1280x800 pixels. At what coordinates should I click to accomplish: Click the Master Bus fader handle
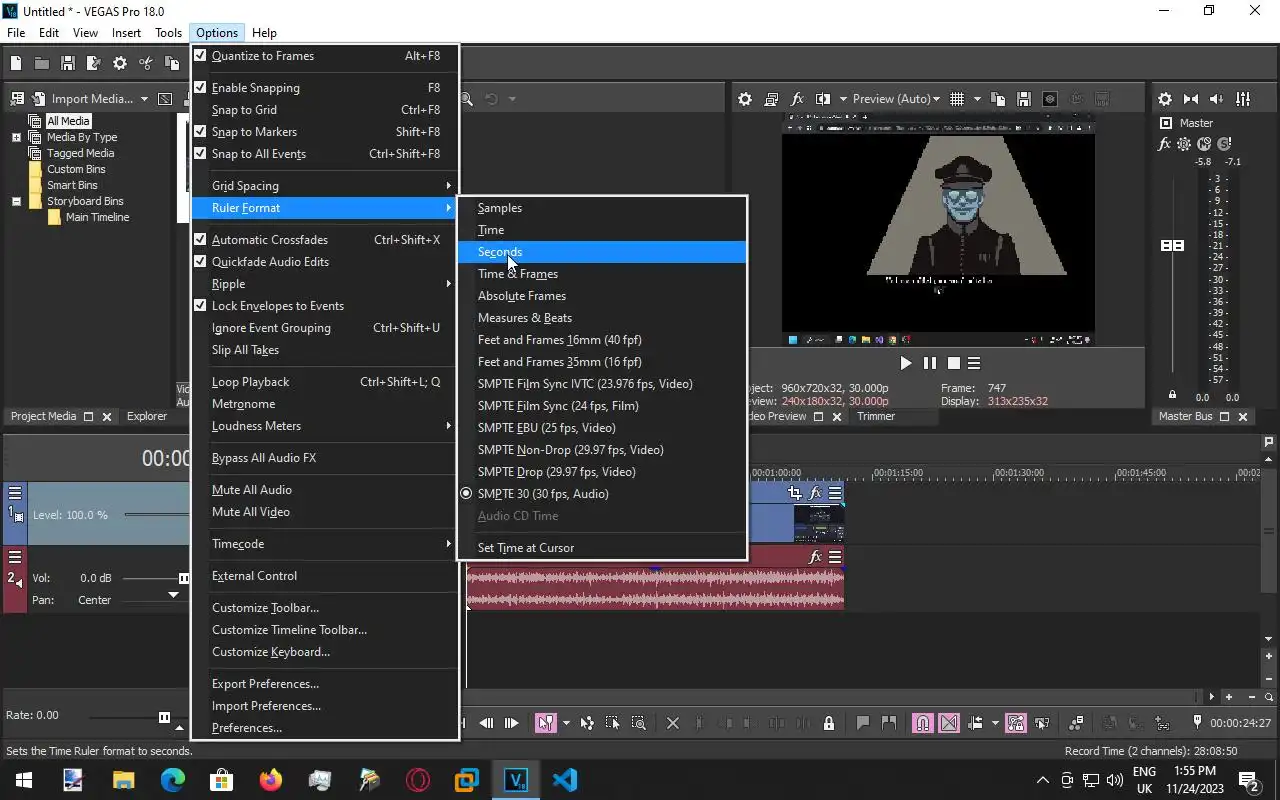point(1172,245)
